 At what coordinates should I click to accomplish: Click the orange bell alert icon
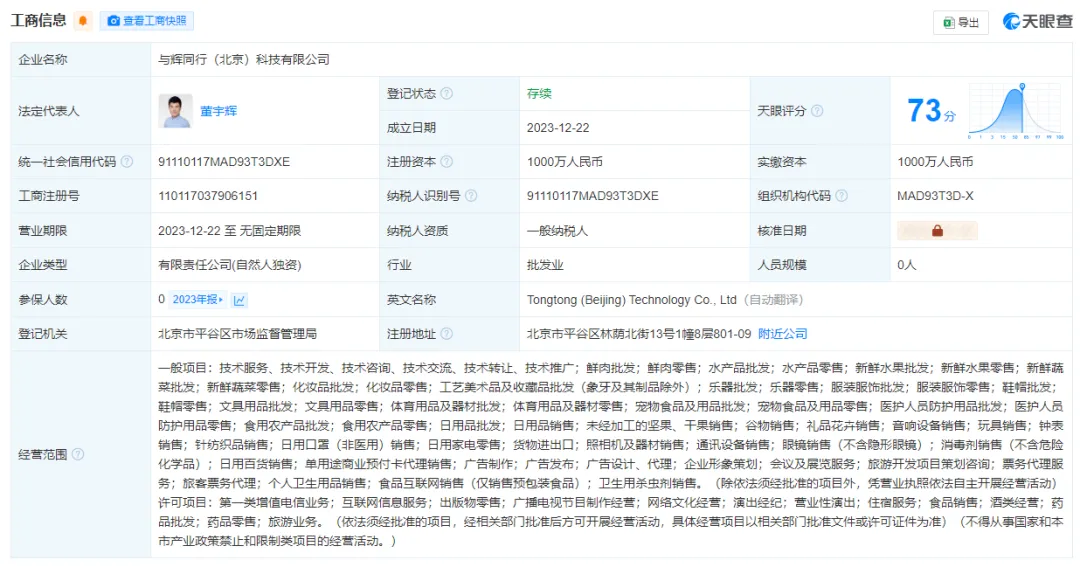(83, 21)
